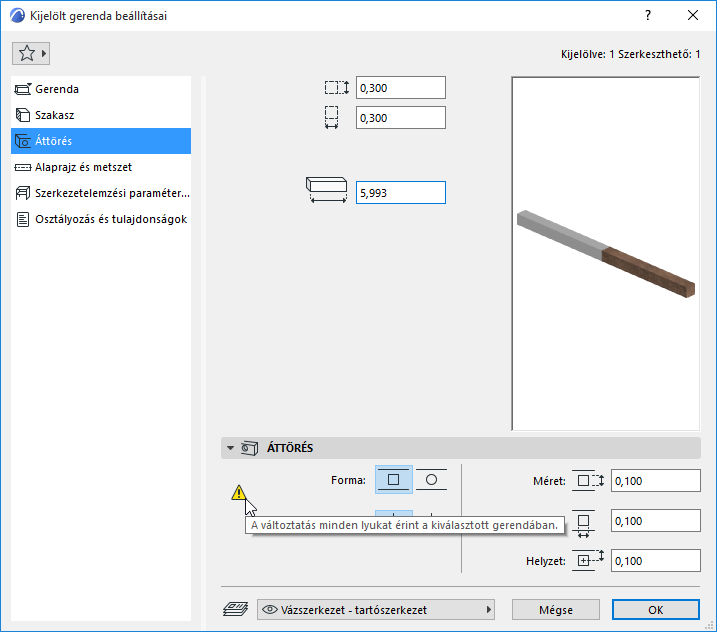
Task: Click the hole height Méret icon
Action: [588, 481]
